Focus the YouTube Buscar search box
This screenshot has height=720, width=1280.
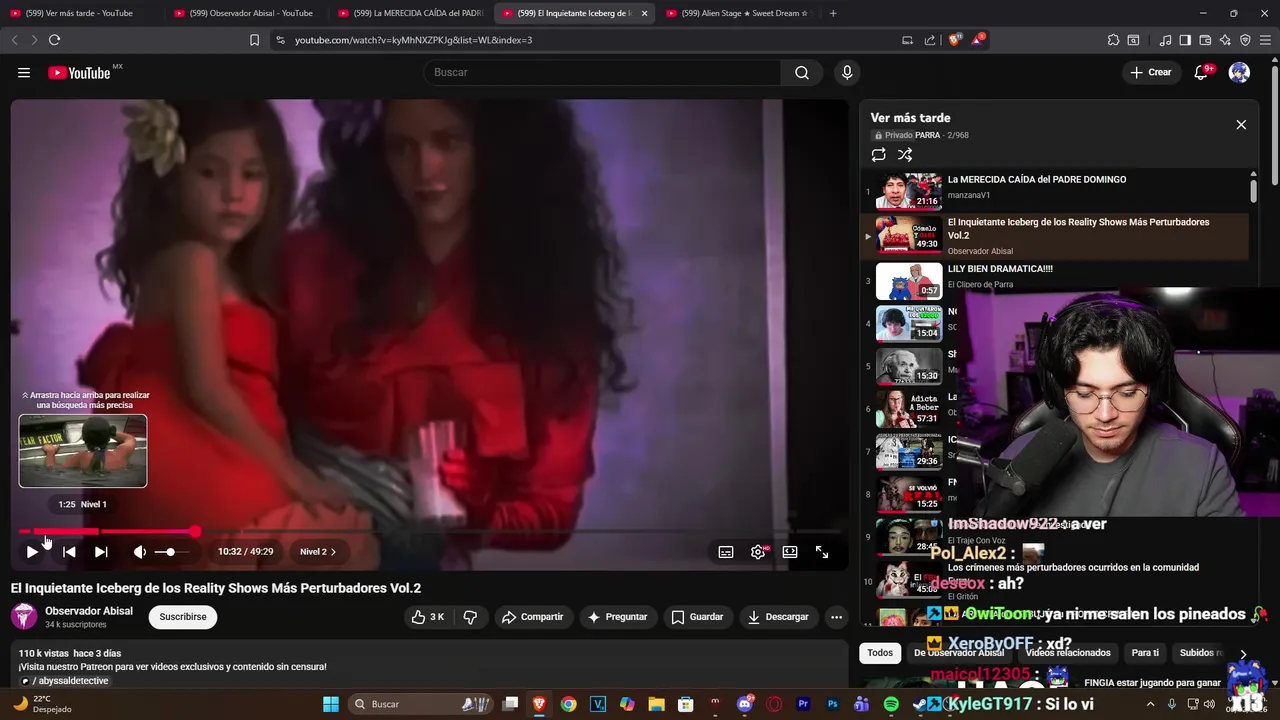click(602, 72)
